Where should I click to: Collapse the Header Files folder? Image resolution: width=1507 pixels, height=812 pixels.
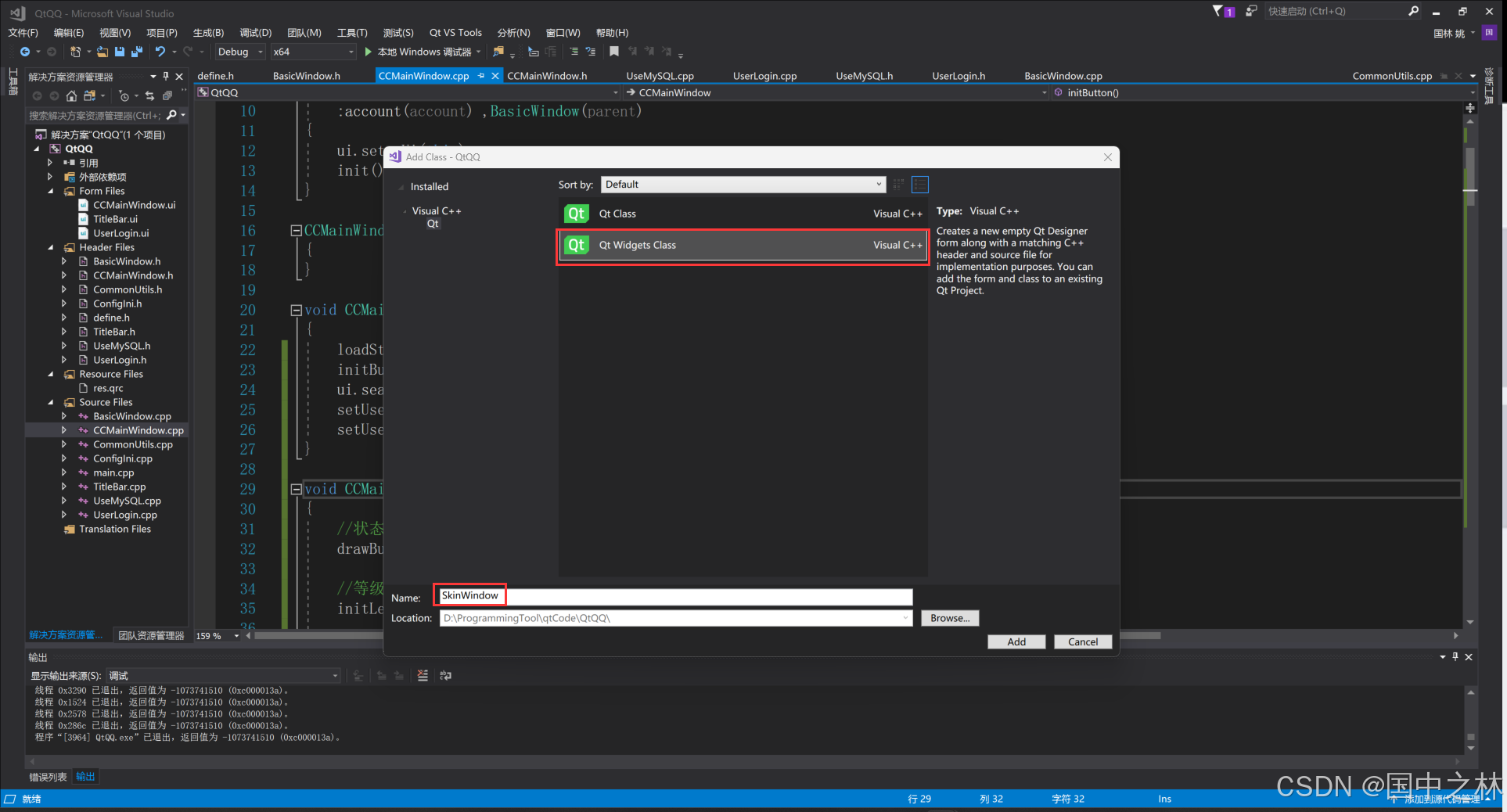[x=51, y=247]
